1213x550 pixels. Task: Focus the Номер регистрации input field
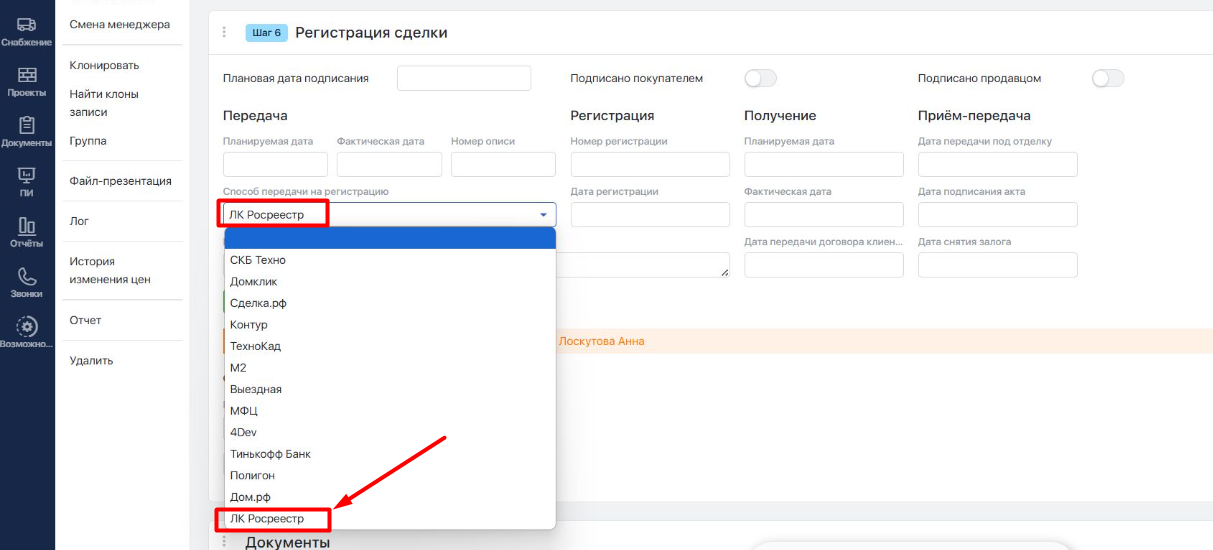point(650,165)
